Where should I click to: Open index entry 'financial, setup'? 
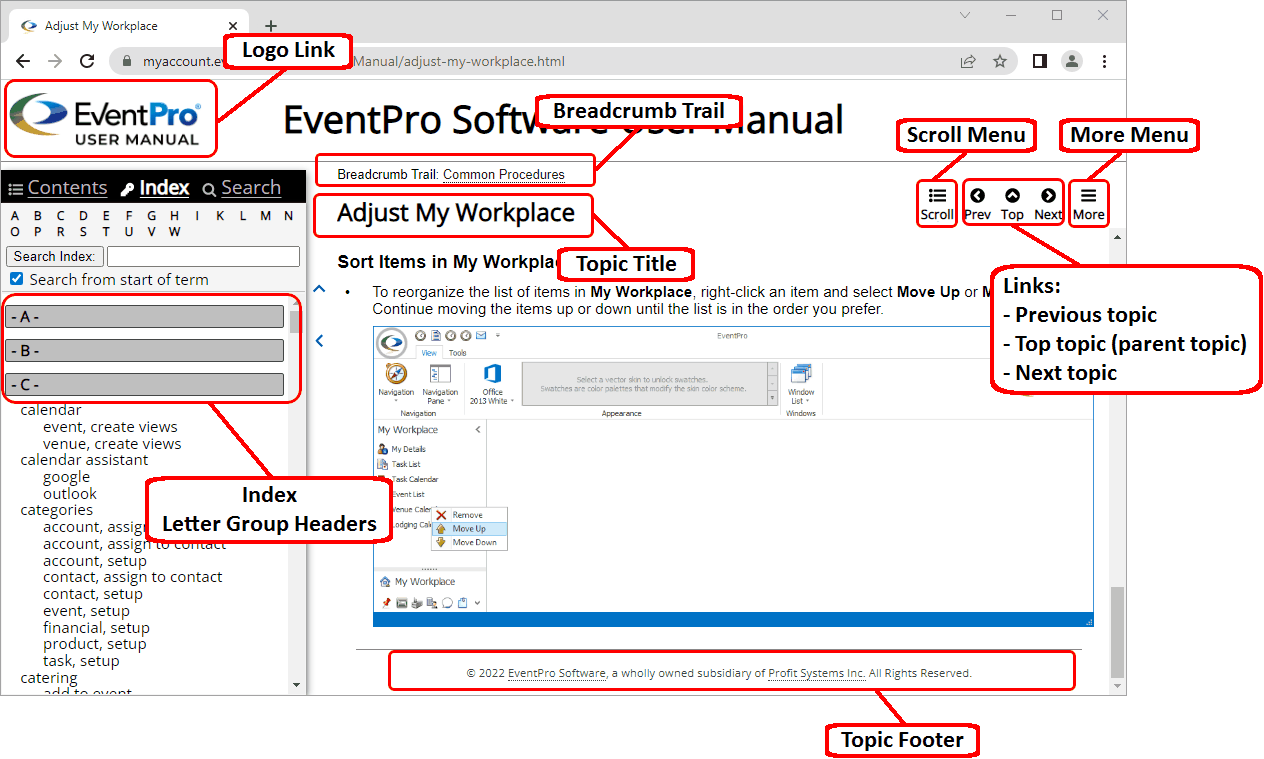(96, 628)
